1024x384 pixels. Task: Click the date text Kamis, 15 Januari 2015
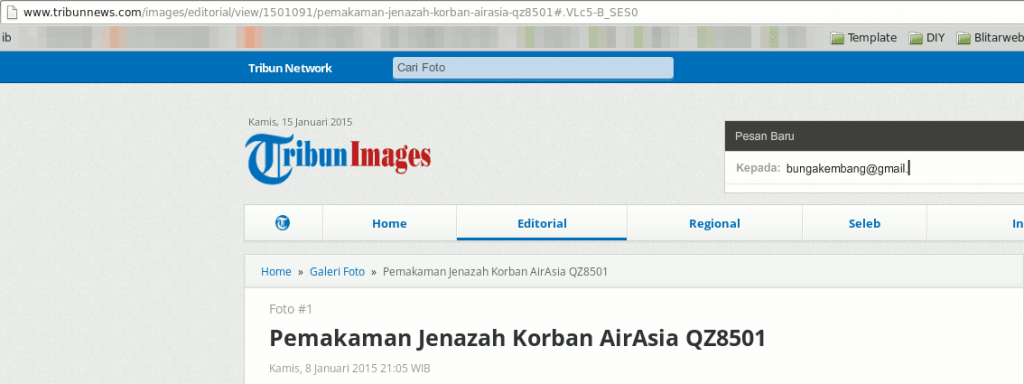pos(300,121)
